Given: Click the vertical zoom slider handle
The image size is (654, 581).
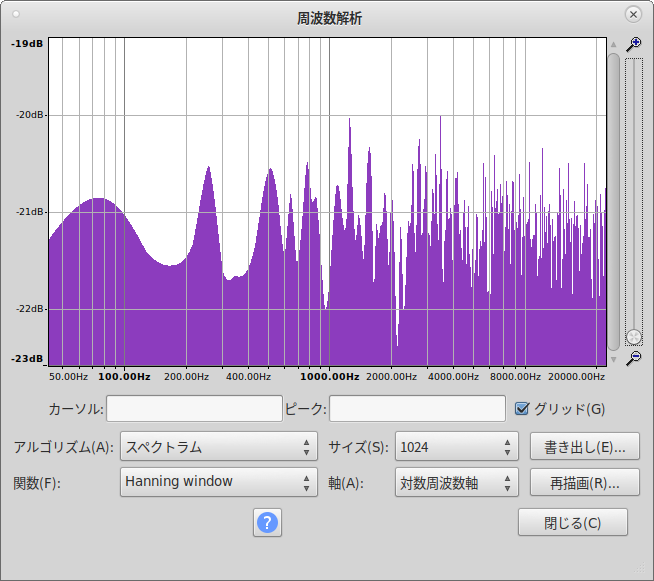Looking at the screenshot, I should [x=633, y=337].
